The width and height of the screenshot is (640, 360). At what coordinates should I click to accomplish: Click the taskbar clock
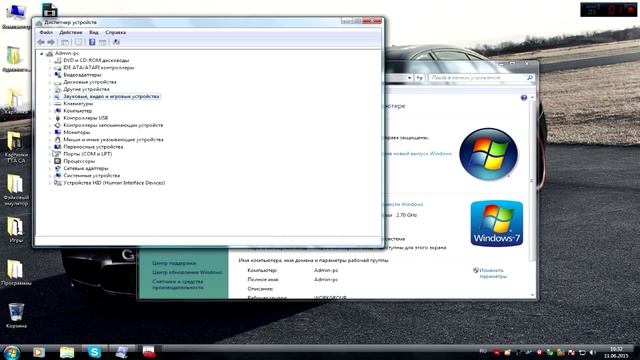point(616,352)
